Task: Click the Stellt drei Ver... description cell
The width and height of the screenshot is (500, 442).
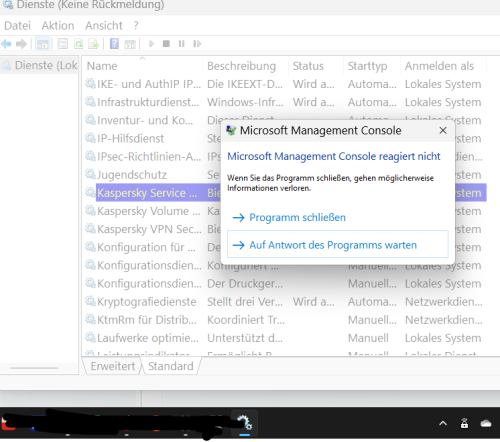Action: point(245,302)
